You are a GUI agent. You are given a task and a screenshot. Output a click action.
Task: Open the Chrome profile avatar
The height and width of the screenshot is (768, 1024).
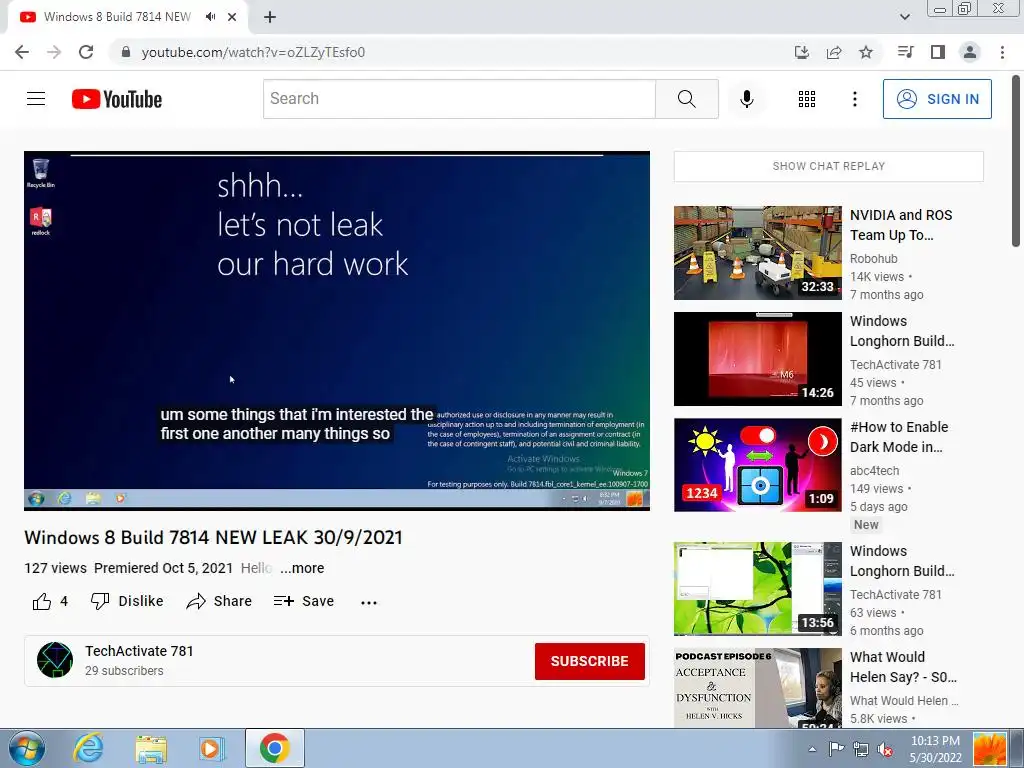click(x=970, y=52)
